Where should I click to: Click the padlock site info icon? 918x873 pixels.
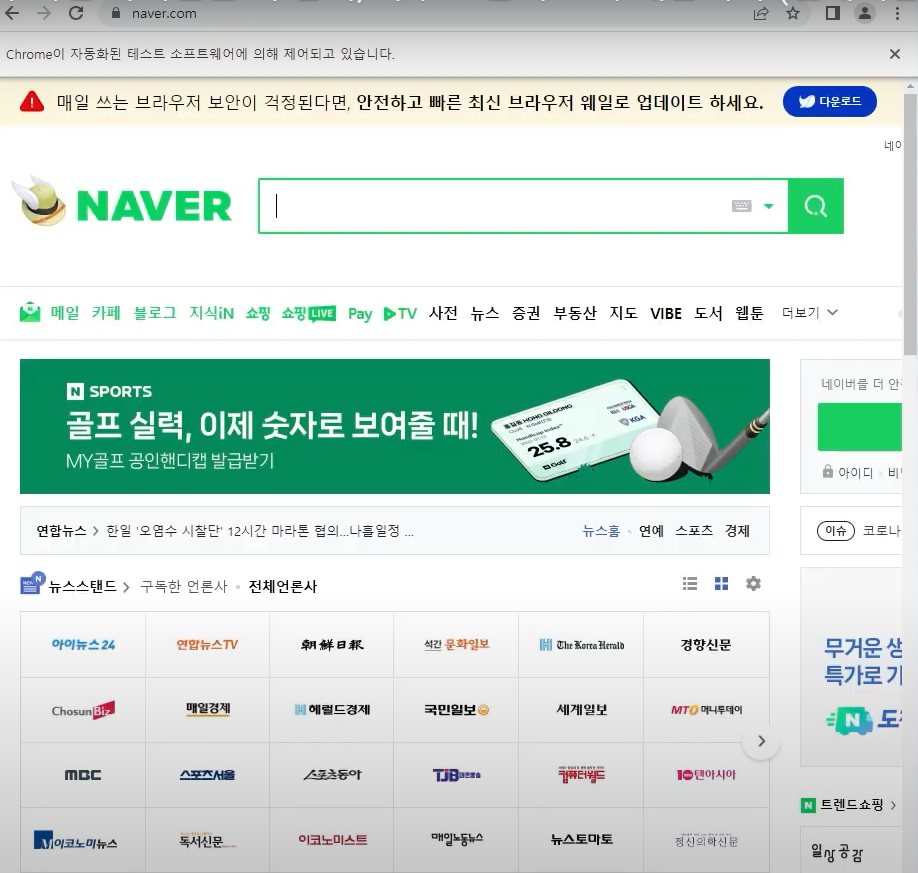[116, 13]
